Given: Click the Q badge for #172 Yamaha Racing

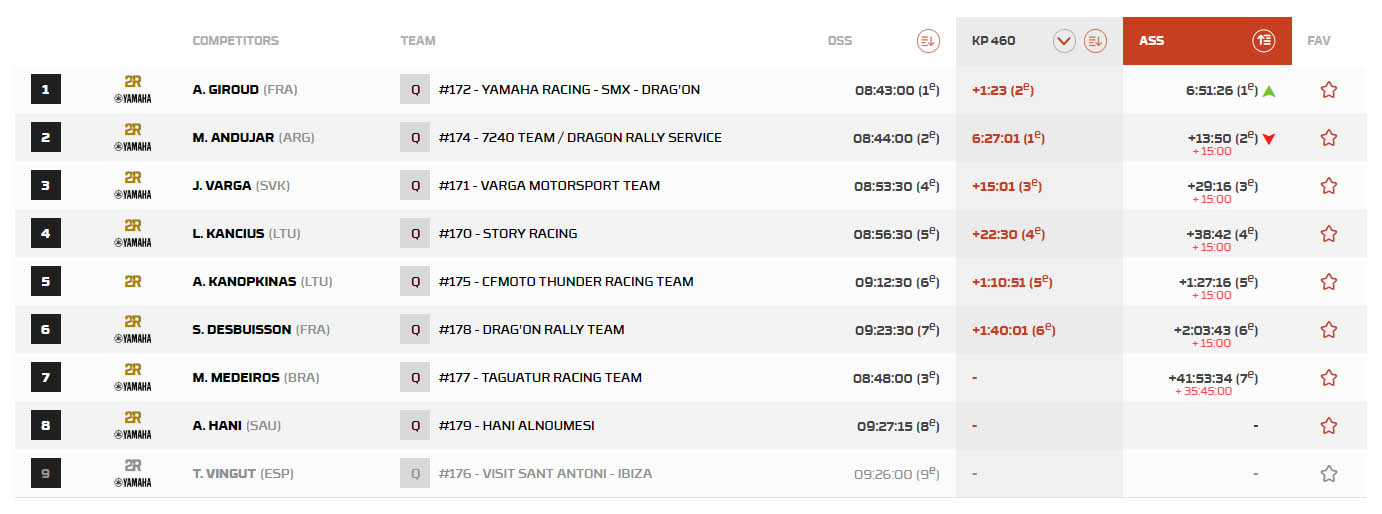Looking at the screenshot, I should 415,90.
